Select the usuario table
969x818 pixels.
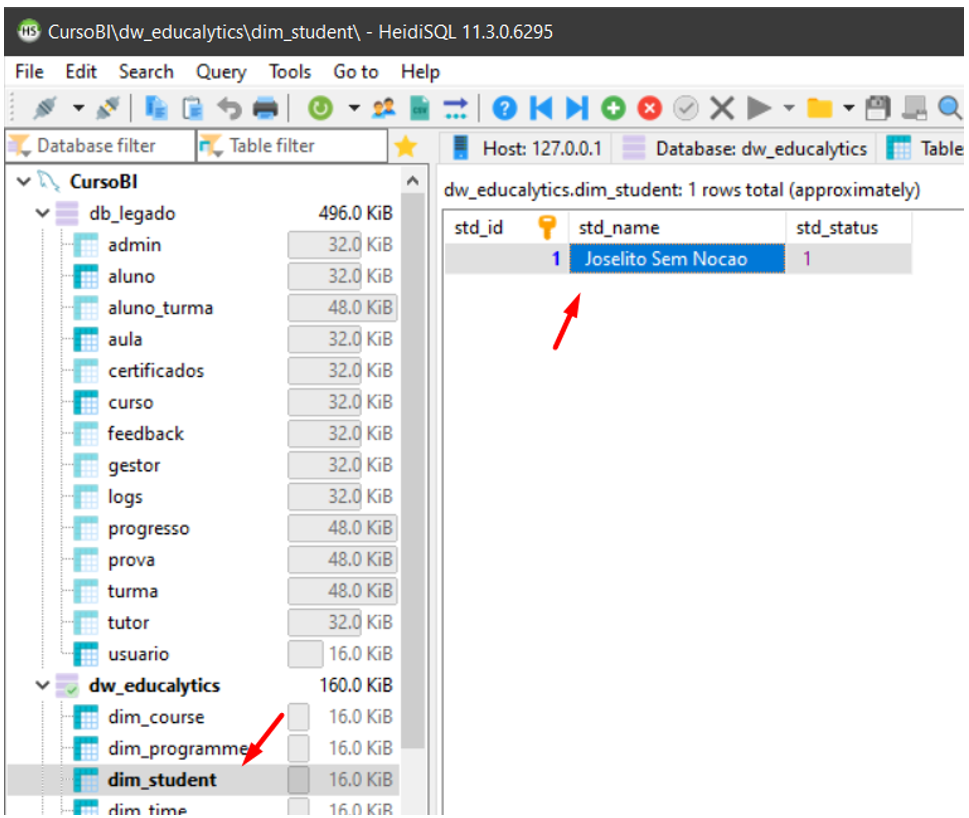pos(138,654)
